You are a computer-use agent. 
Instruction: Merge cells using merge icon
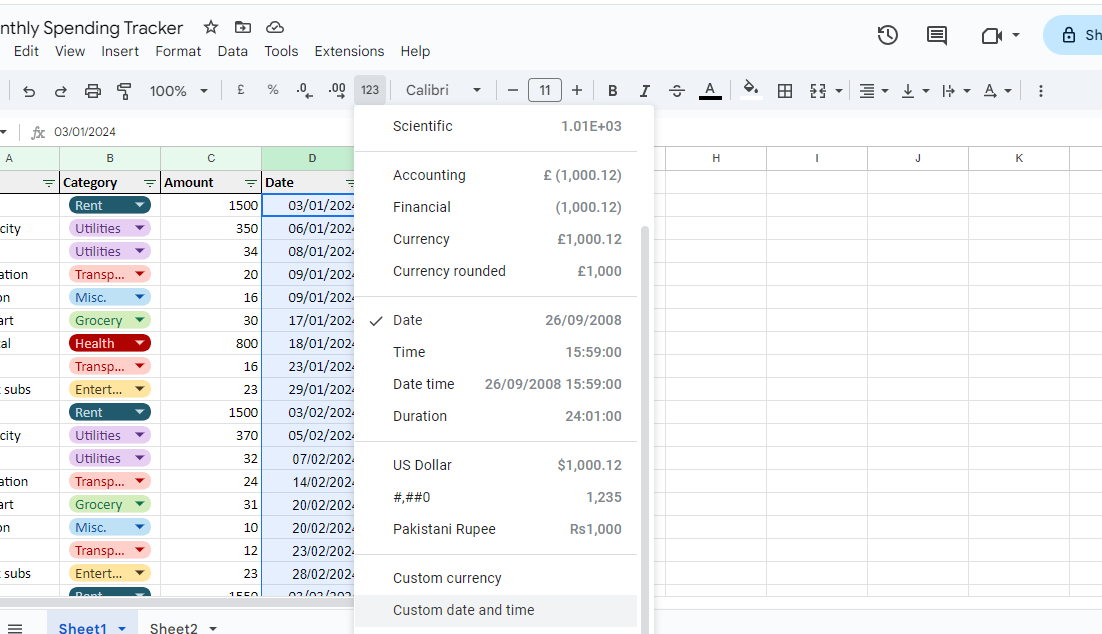pos(817,91)
